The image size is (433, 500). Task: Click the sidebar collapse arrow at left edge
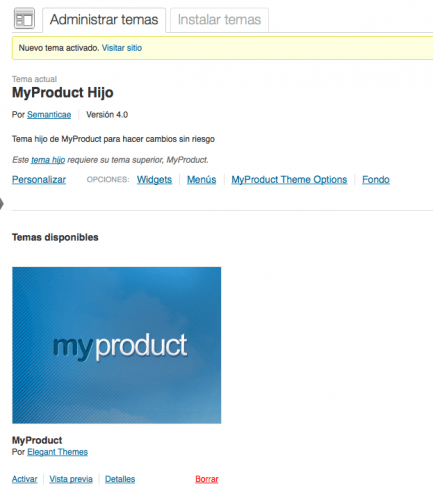click(x=2, y=204)
